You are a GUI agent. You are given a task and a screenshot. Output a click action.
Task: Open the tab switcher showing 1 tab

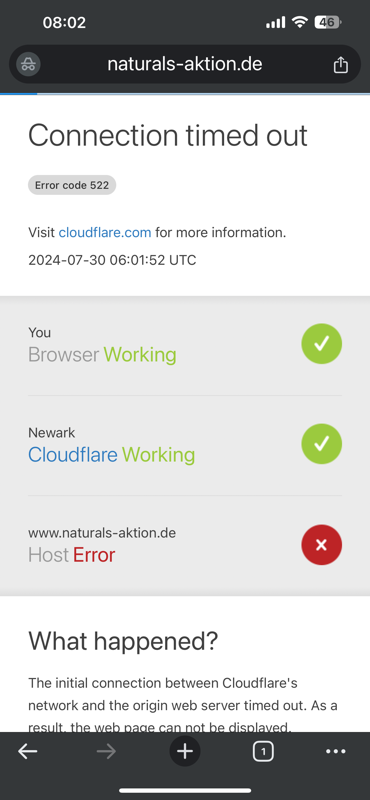click(263, 751)
